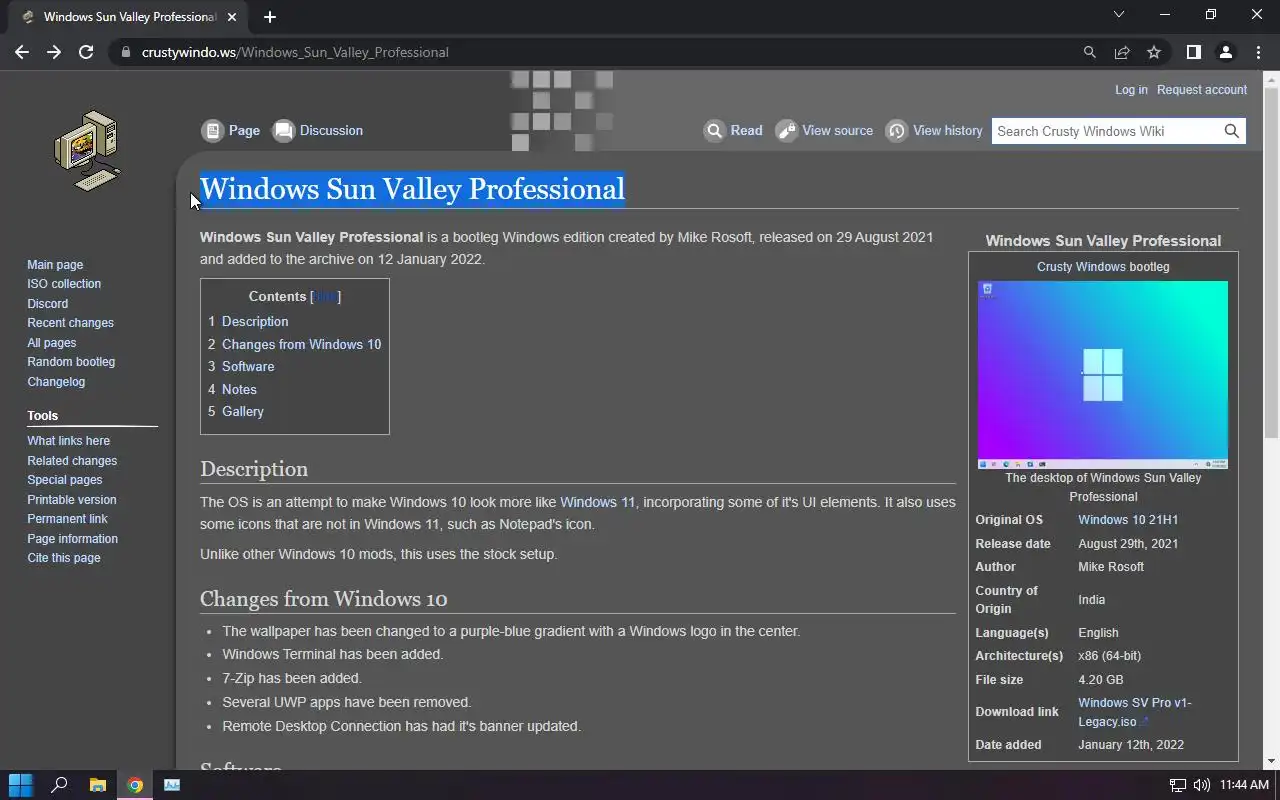Viewport: 1280px width, 800px height.
Task: Open the Windows 10 21H1 link
Action: pyautogui.click(x=1128, y=520)
